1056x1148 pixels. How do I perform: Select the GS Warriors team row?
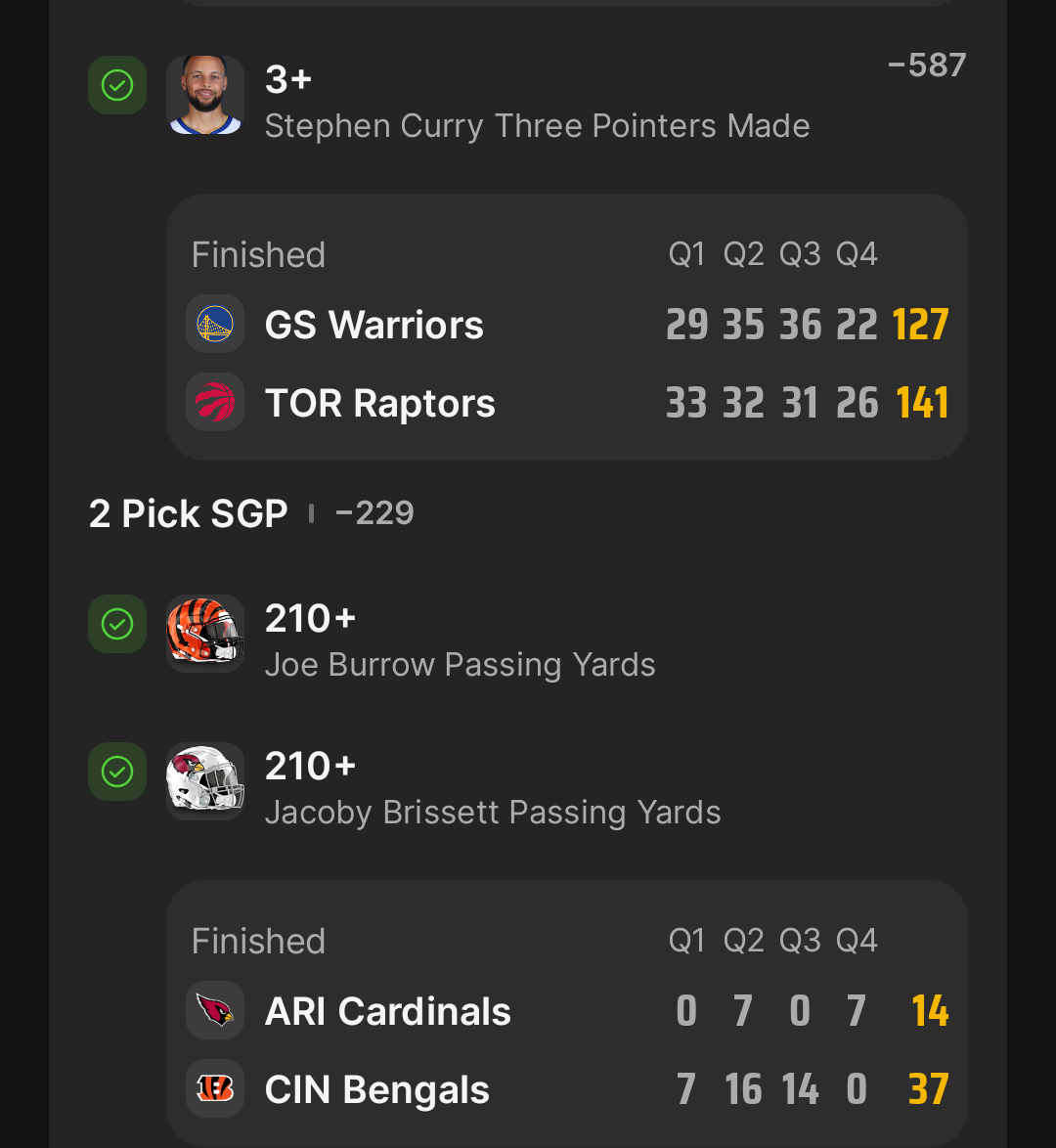567,324
